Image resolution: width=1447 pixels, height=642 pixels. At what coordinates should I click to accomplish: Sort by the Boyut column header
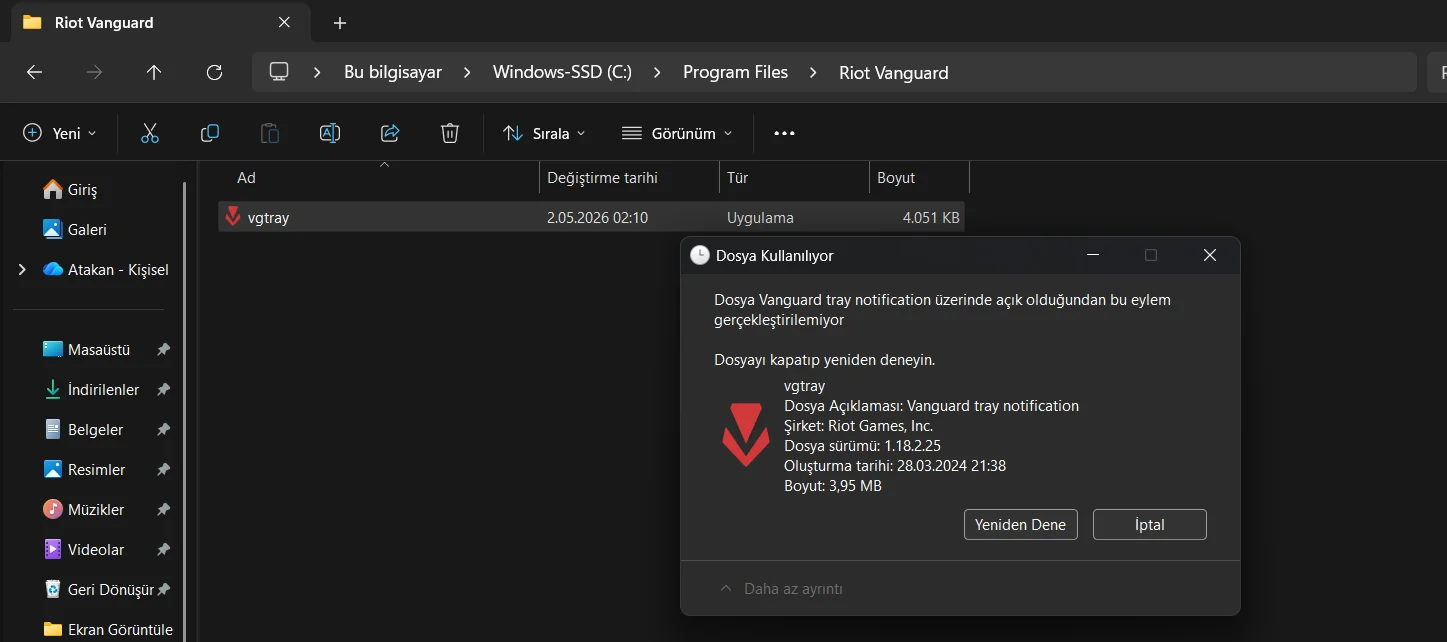coord(919,177)
